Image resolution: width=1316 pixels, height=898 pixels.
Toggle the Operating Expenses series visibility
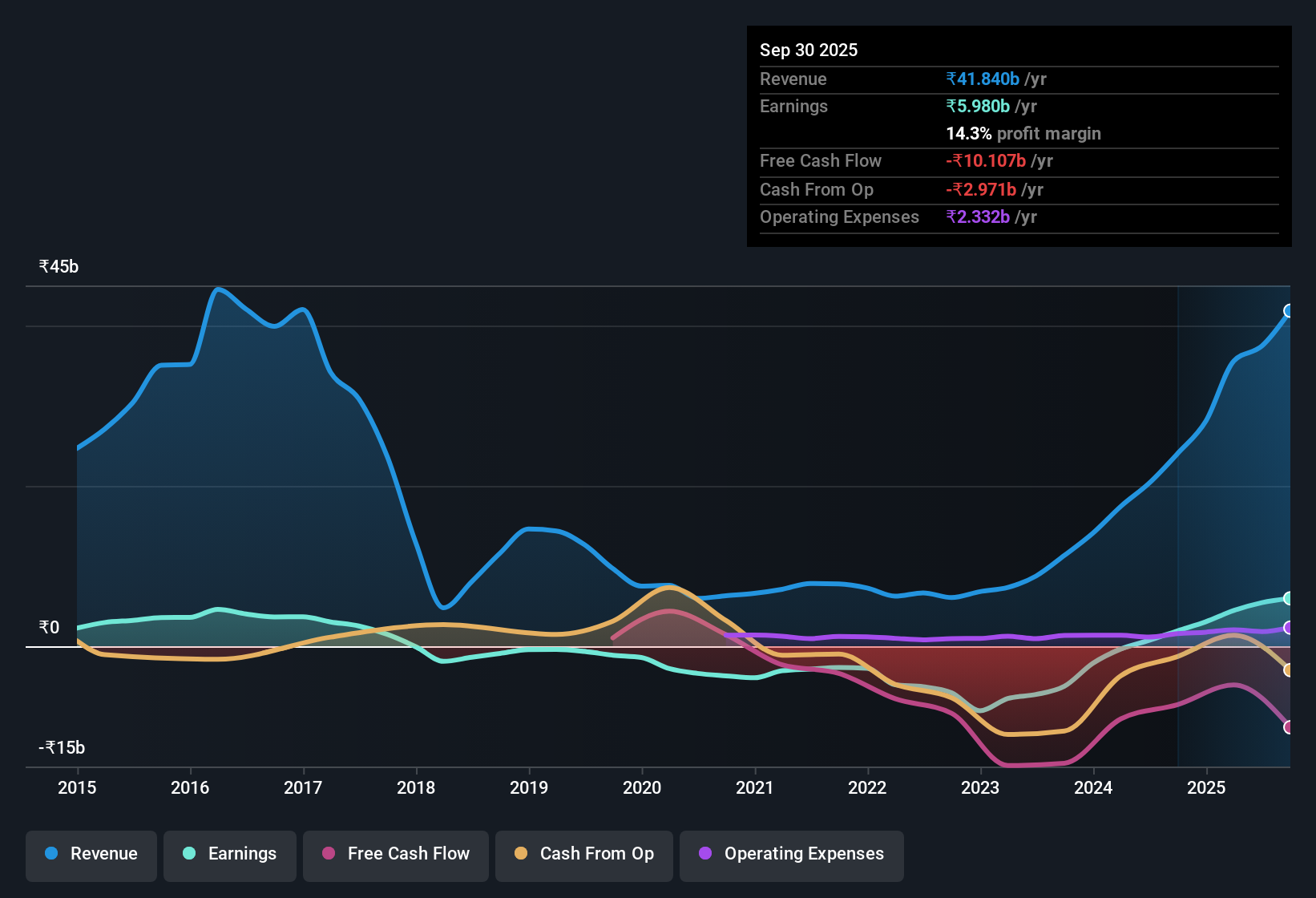(791, 854)
